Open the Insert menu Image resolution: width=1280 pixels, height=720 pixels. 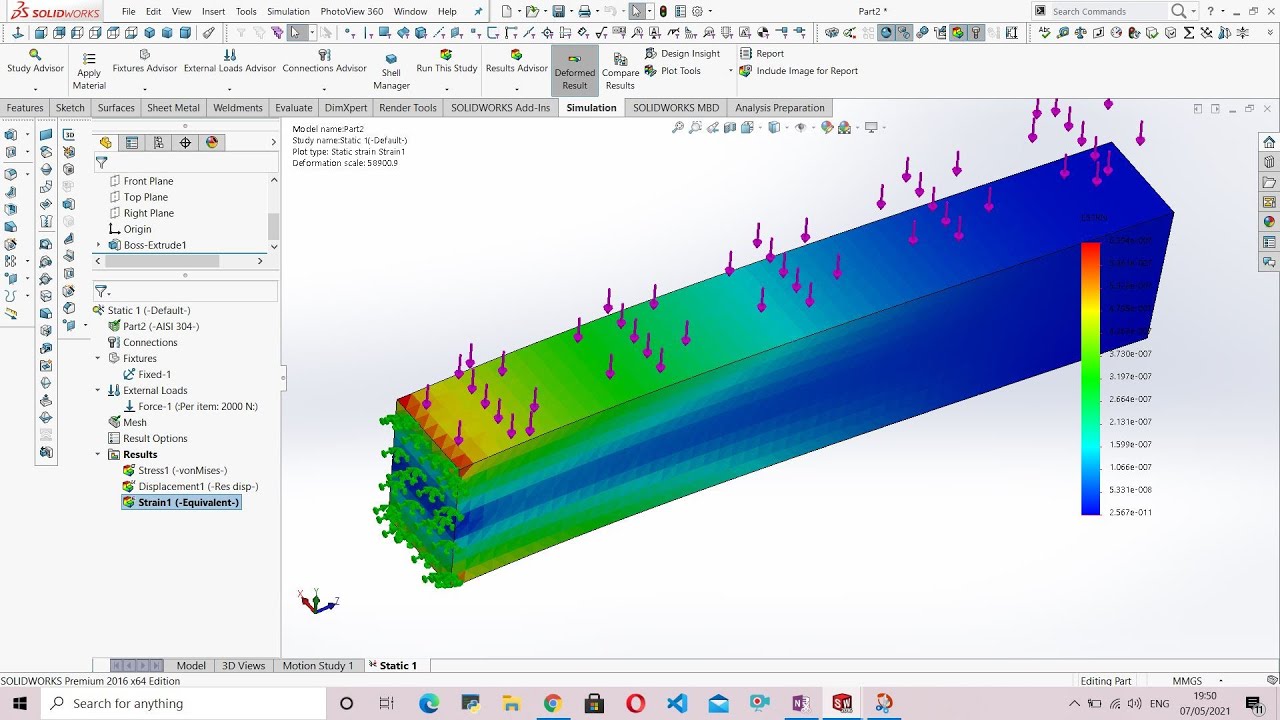pyautogui.click(x=213, y=12)
